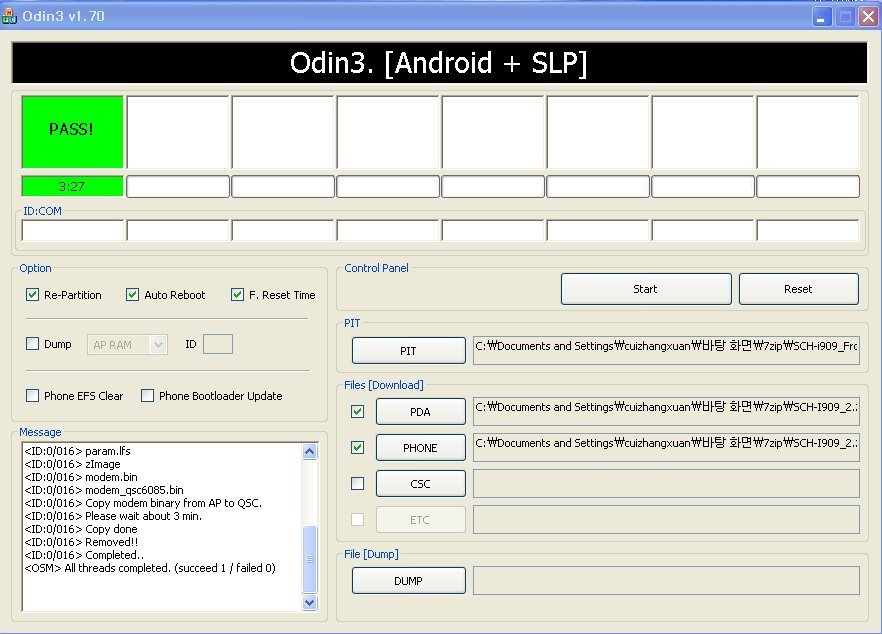Click the File Dump path field
Image resolution: width=882 pixels, height=634 pixels.
tap(666, 581)
